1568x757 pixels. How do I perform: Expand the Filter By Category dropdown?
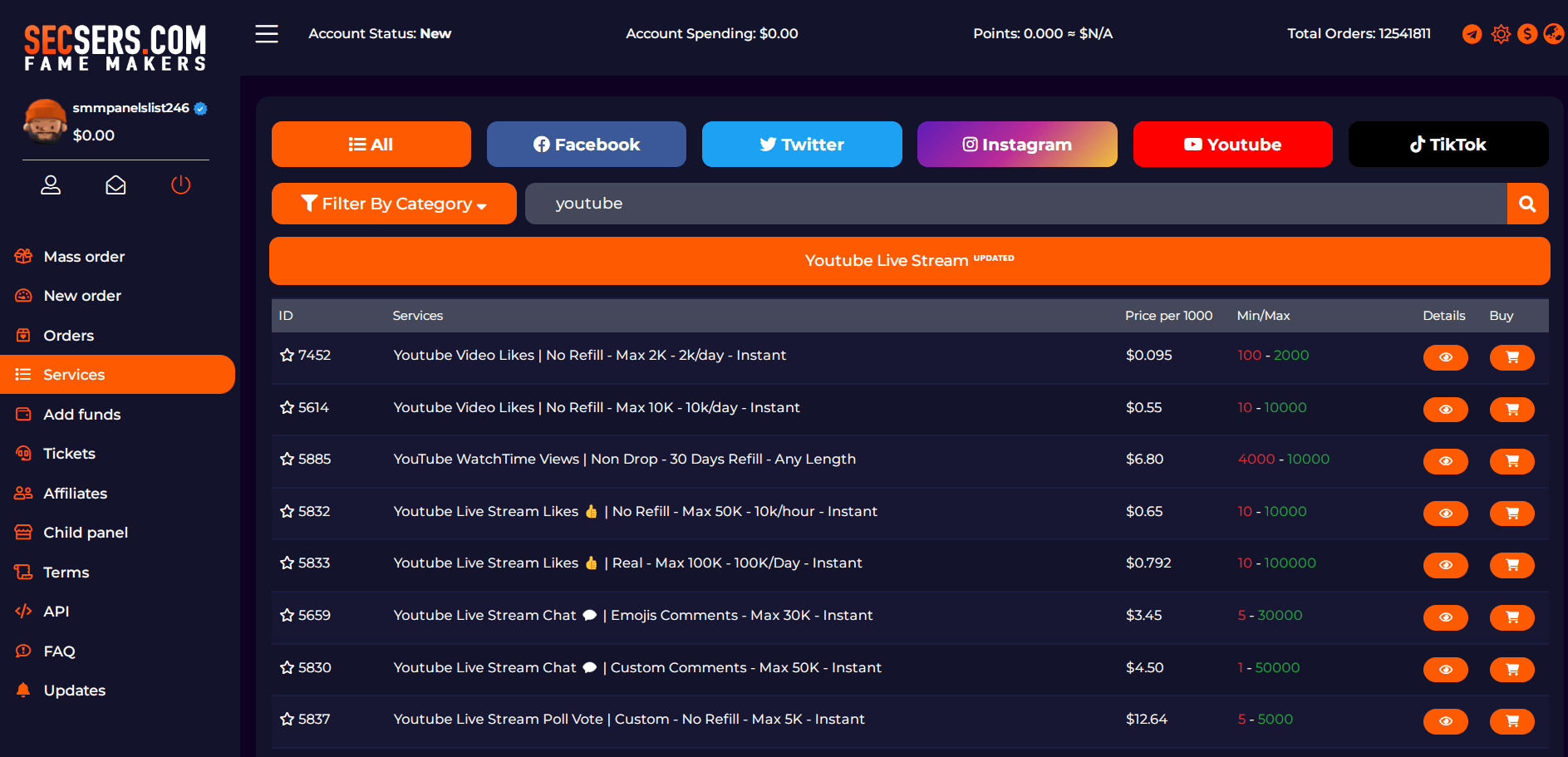point(394,204)
